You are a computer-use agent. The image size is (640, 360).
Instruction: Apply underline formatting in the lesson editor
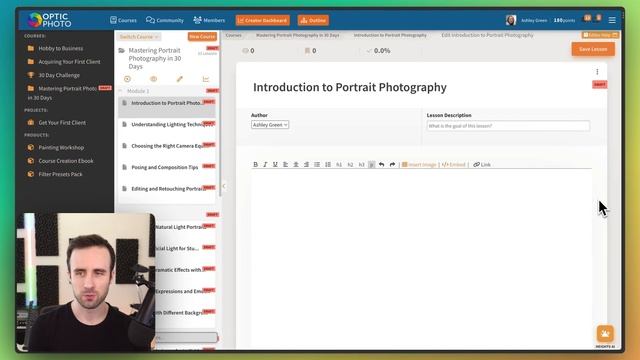point(275,164)
